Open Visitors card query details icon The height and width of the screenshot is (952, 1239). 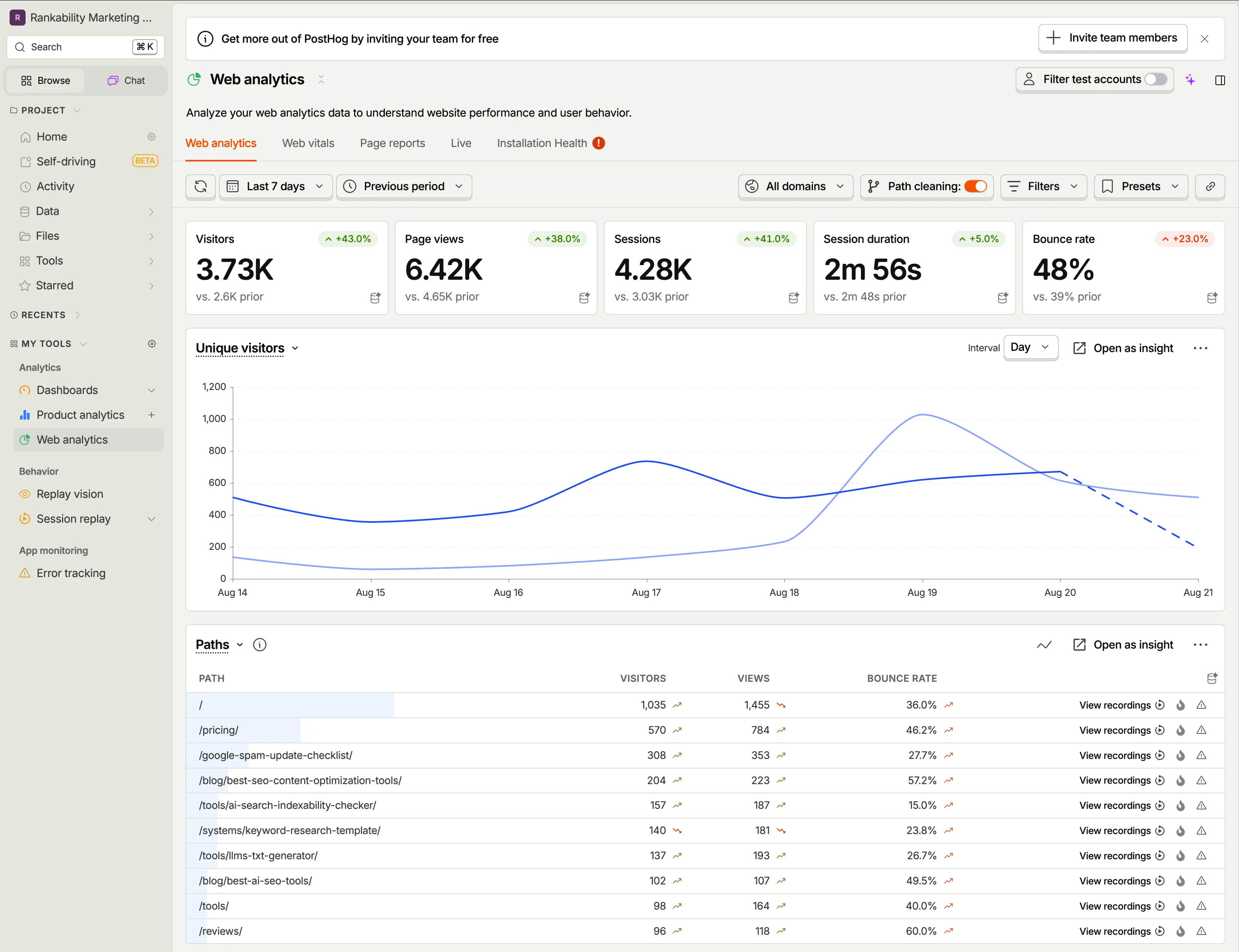tap(375, 297)
